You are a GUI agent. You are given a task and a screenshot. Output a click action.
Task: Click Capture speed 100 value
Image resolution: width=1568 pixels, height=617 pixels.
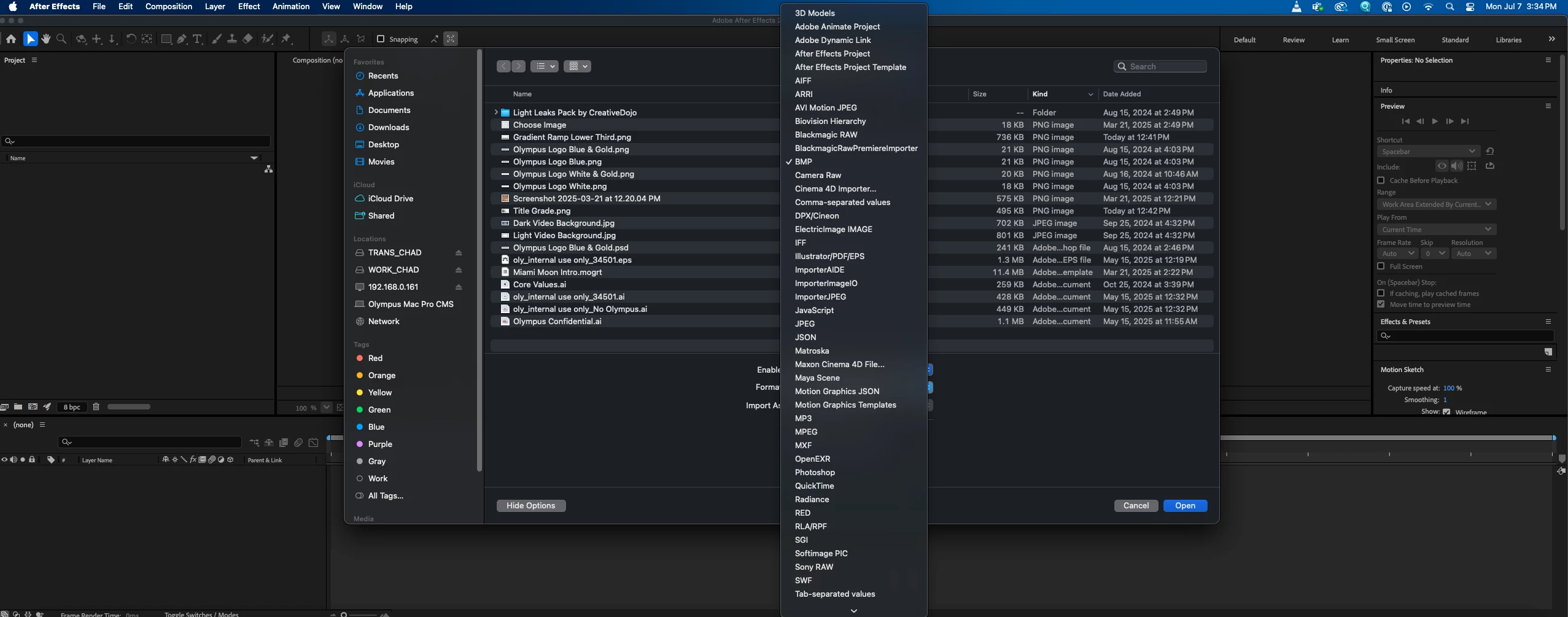[1449, 388]
